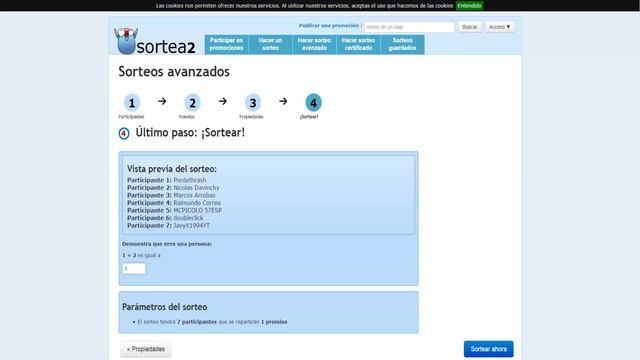Go to step 3 Propiedades circle

click(253, 103)
